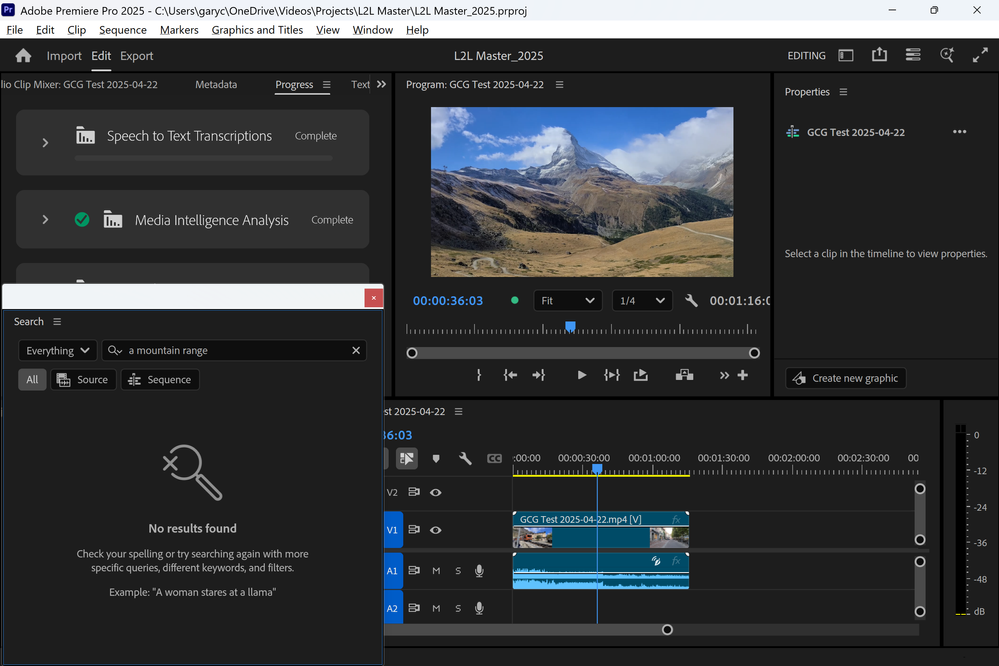Viewport: 999px width, 666px height.
Task: Click the Program Monitor playhead marker
Action: 570,327
